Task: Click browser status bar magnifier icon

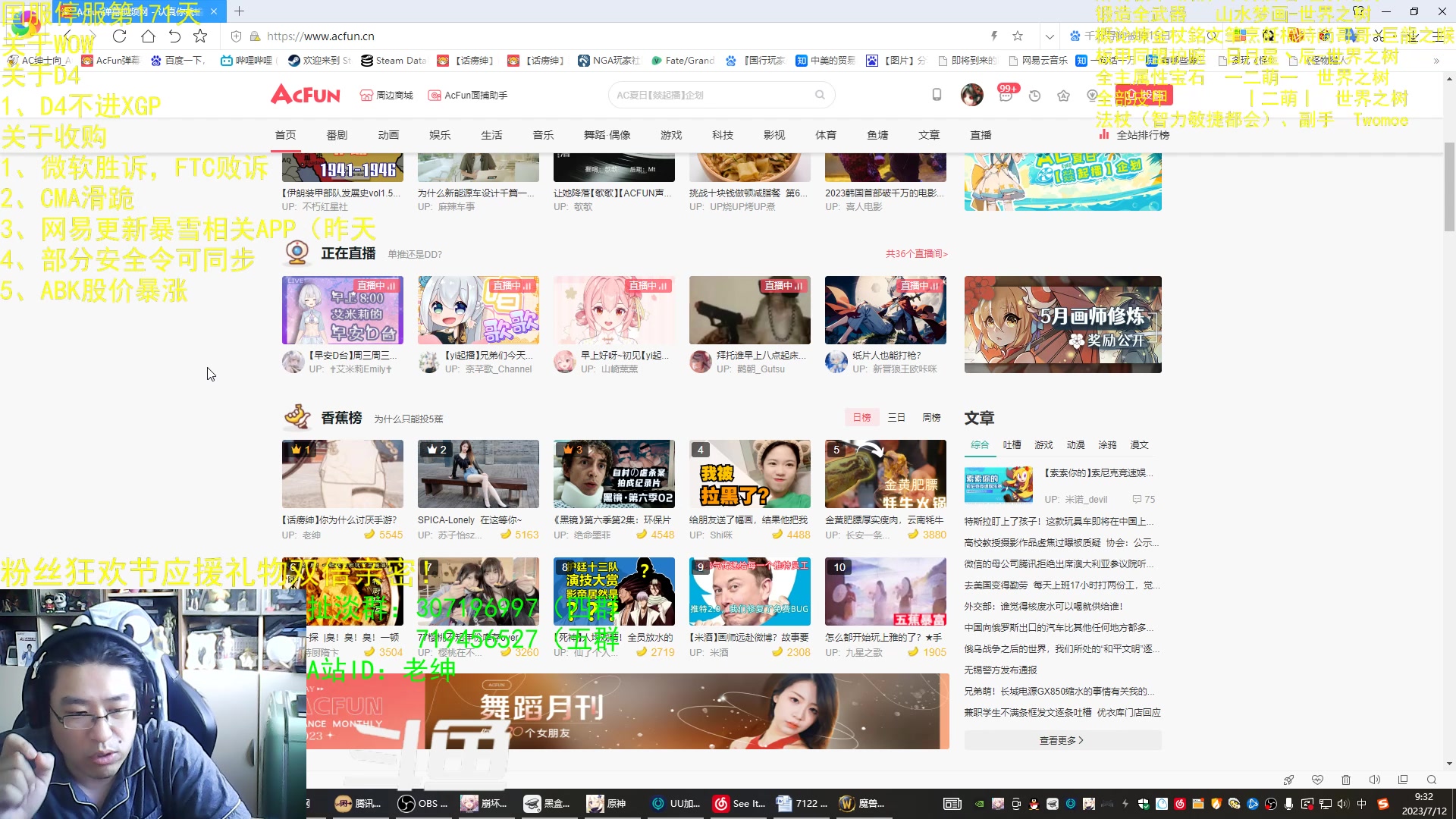Action: (1432, 780)
